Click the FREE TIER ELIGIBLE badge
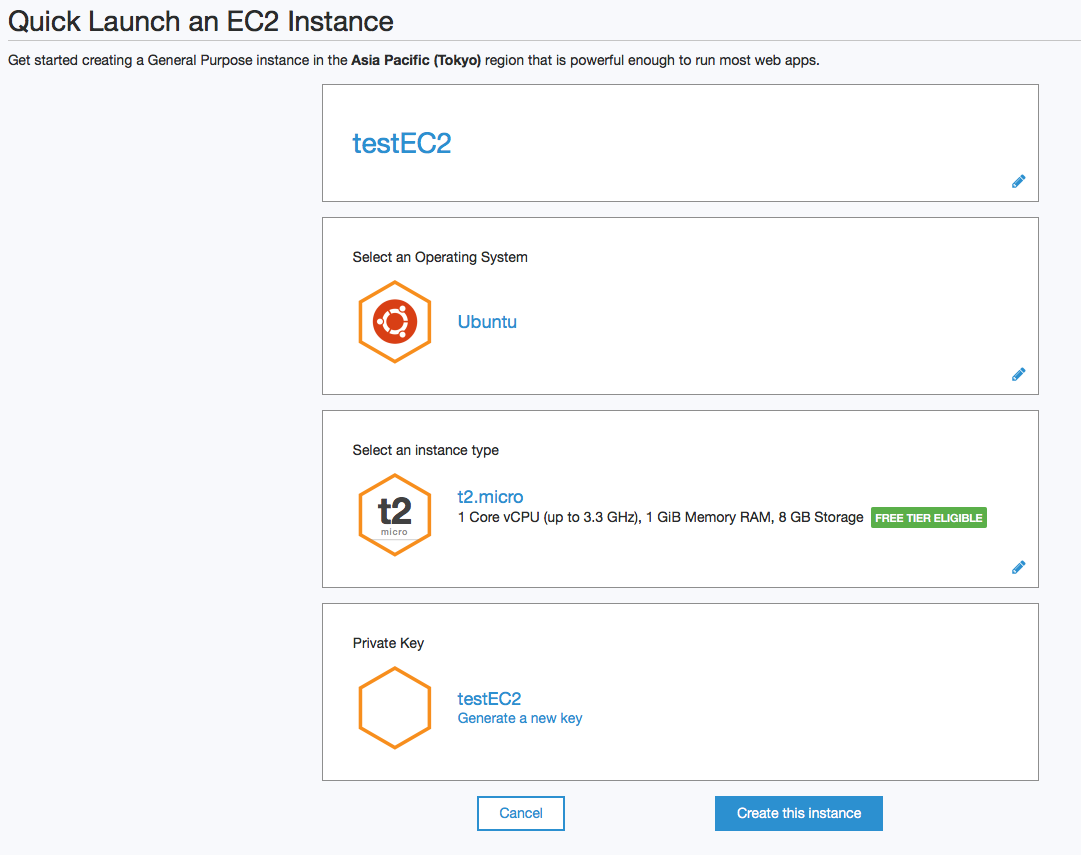 tap(929, 518)
